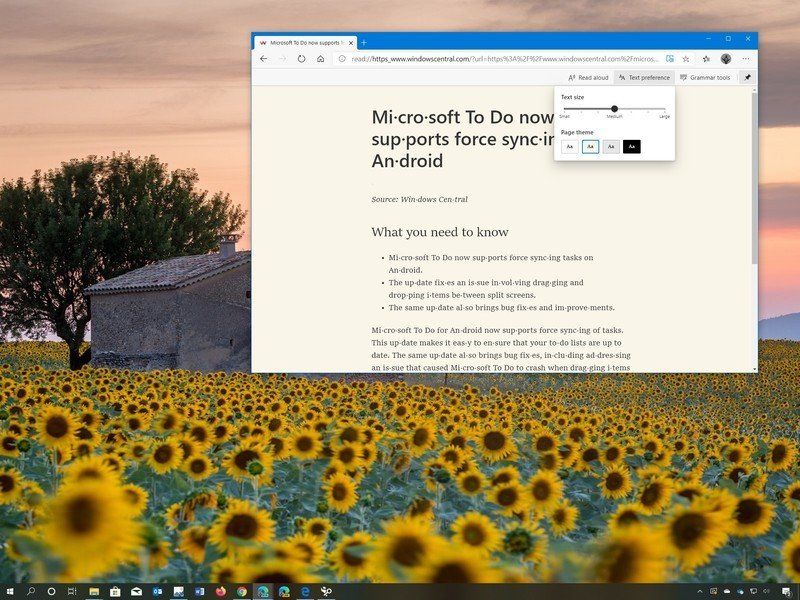Choose the white page theme swatch
Screen dimensions: 800x600
point(569,147)
